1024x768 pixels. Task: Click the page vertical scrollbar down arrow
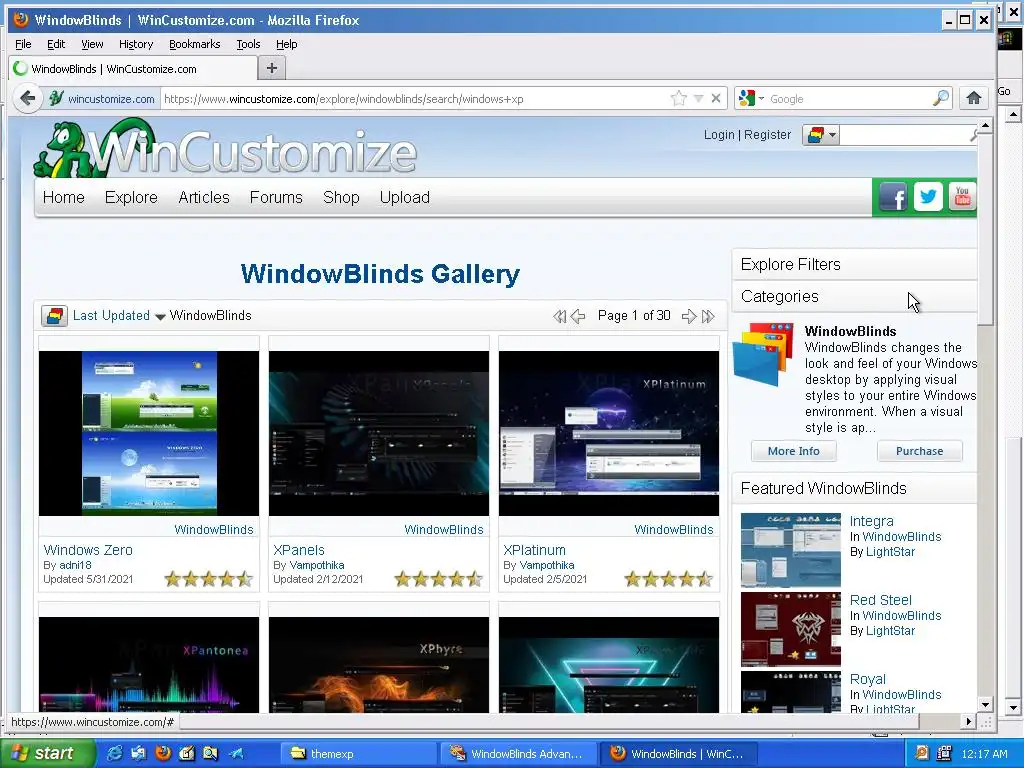(985, 705)
